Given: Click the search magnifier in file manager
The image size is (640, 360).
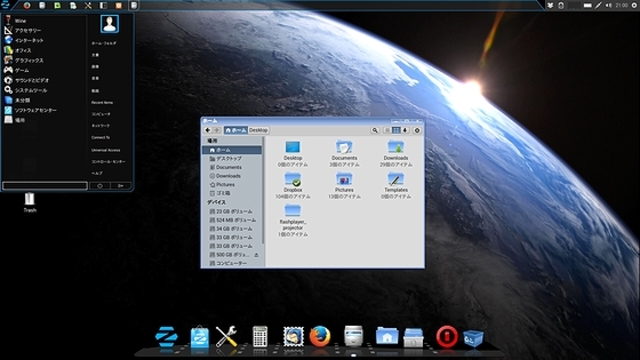Looking at the screenshot, I should pyautogui.click(x=375, y=130).
